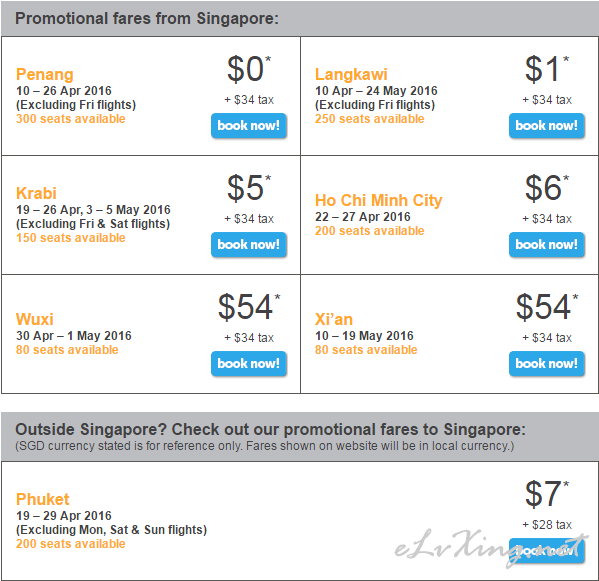Click the $7 Phuket price text
599x581 pixels.
547,494
